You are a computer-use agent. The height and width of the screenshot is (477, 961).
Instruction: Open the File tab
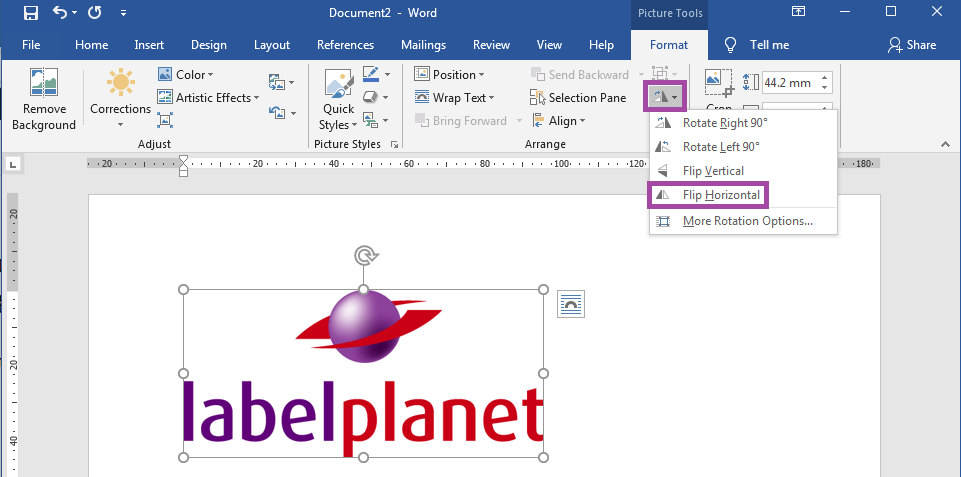(31, 45)
